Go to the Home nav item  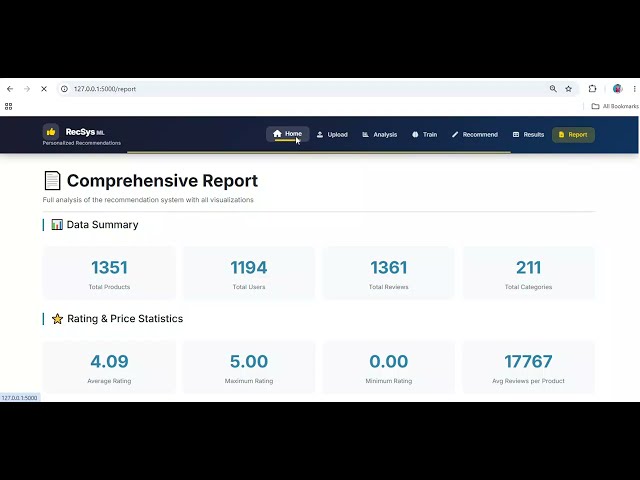287,134
